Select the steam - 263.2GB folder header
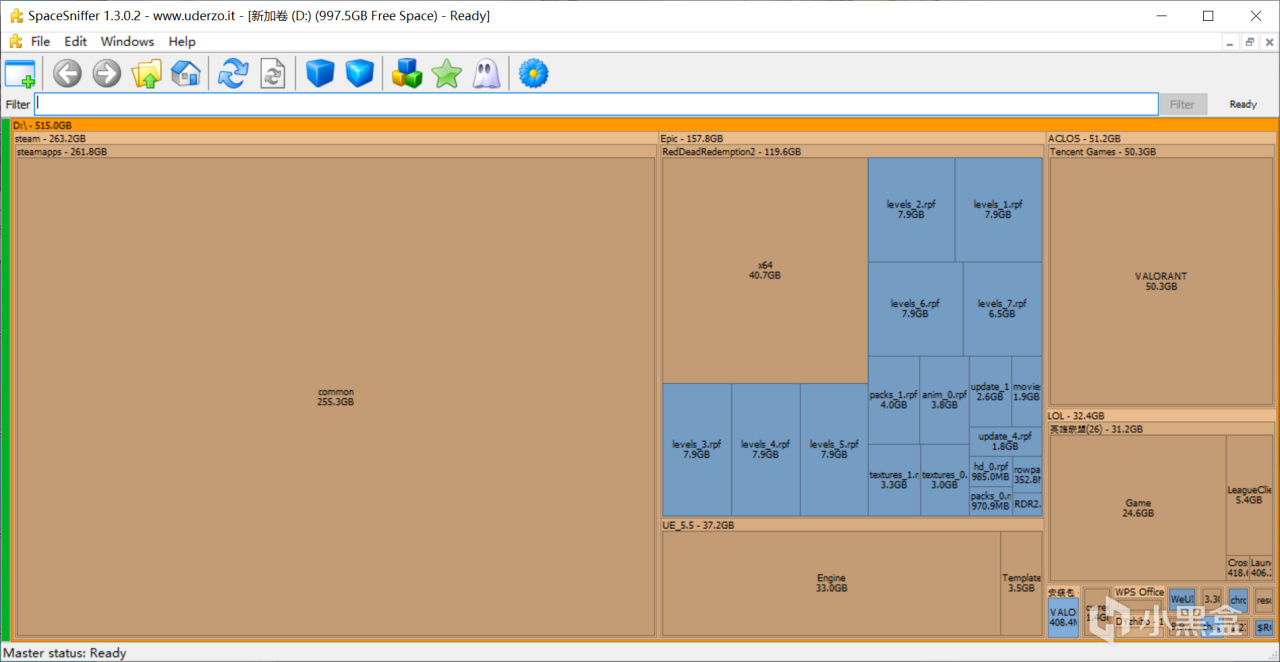This screenshot has width=1280, height=662. click(334, 139)
